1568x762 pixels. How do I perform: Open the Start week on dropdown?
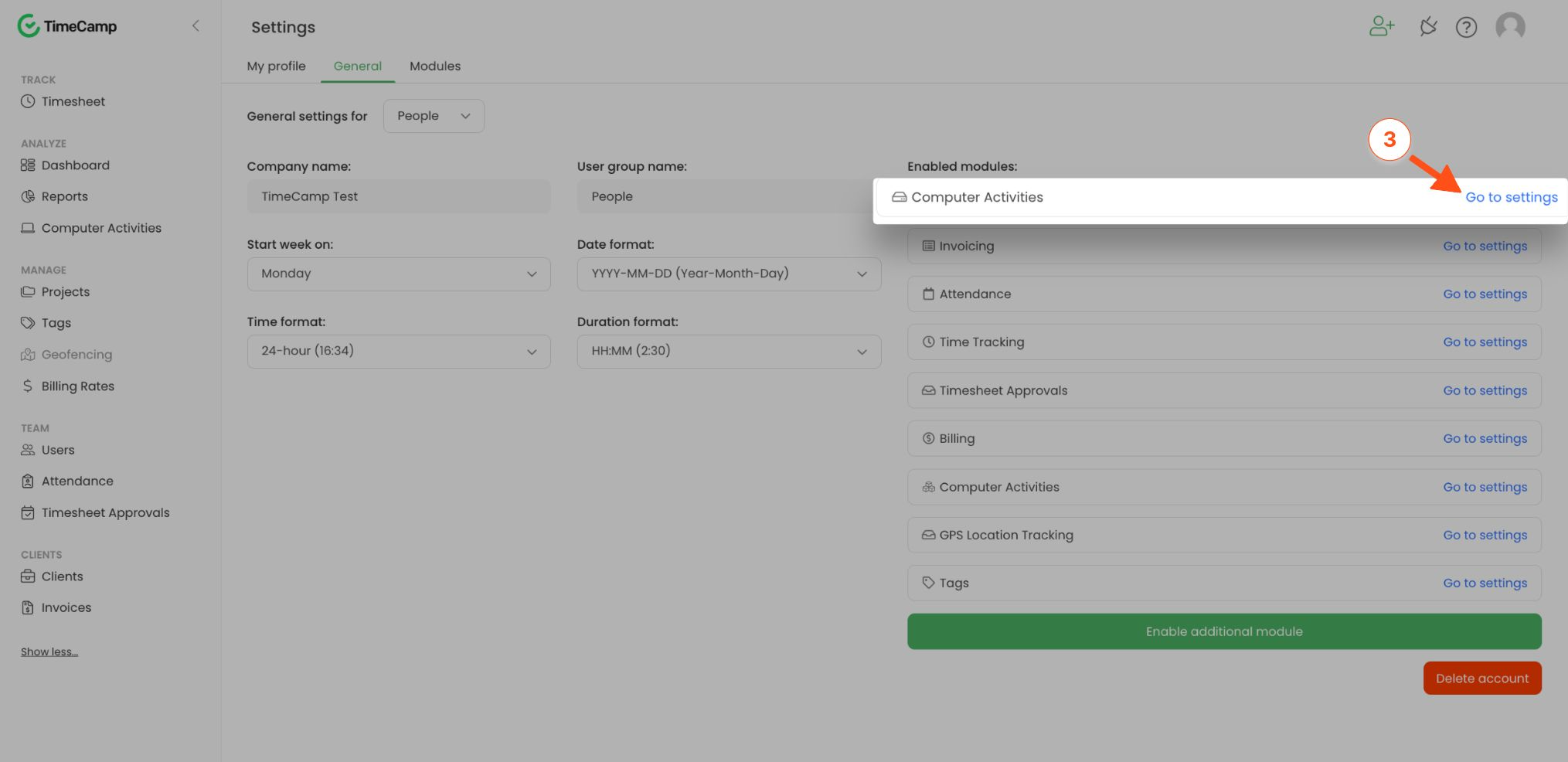pos(399,274)
